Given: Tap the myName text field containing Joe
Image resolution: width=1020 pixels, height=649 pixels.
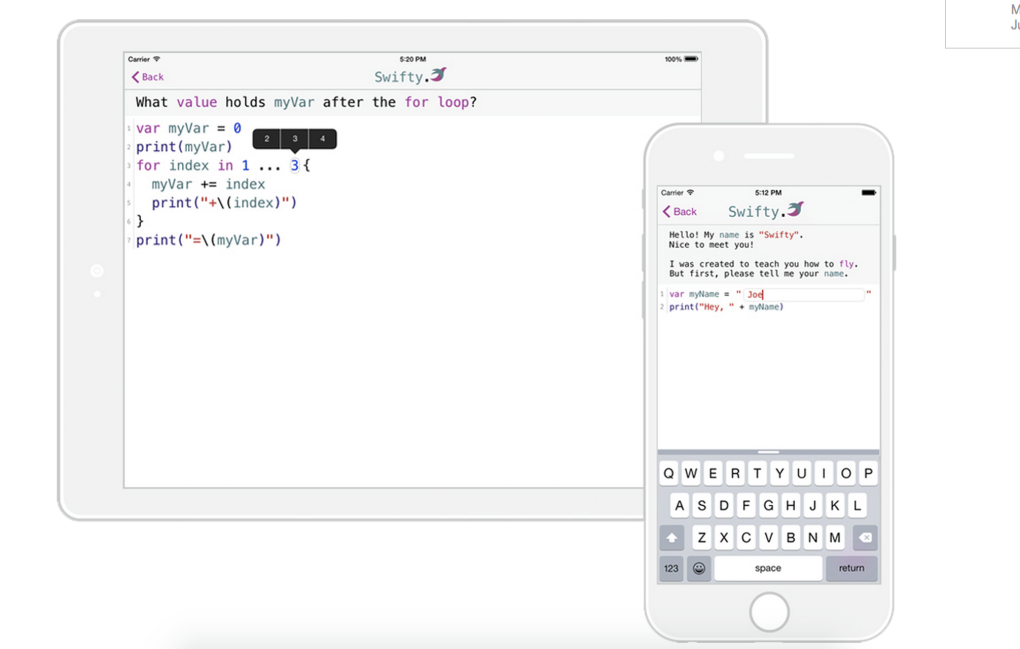Looking at the screenshot, I should click(803, 294).
